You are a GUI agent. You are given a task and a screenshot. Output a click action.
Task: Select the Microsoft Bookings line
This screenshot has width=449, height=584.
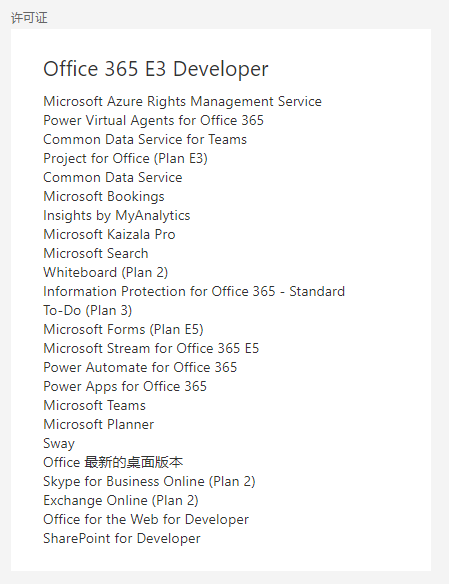(104, 196)
